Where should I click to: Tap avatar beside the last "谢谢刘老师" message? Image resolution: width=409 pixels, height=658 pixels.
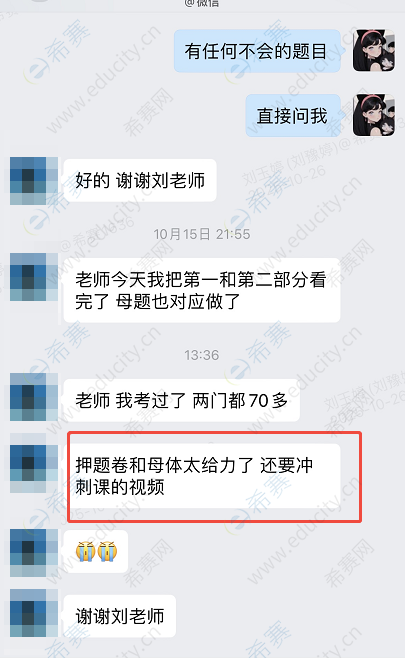click(34, 613)
